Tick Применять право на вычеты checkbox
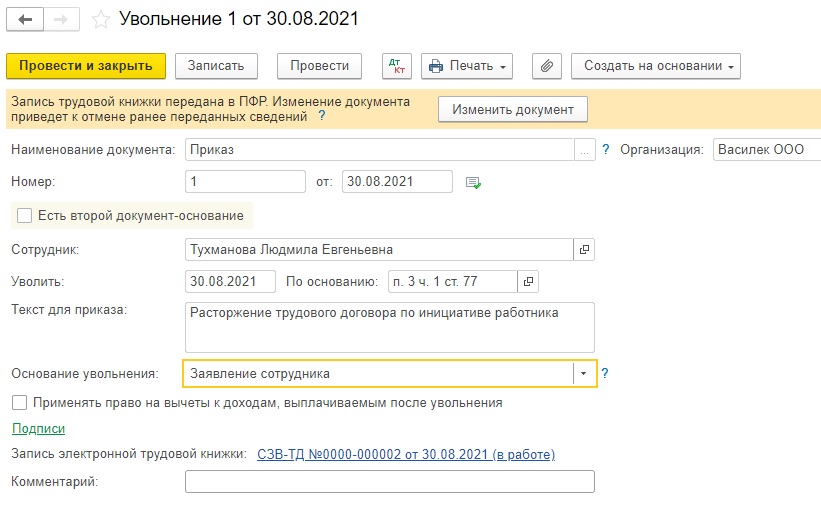Image resolution: width=821 pixels, height=505 pixels. pyautogui.click(x=19, y=402)
